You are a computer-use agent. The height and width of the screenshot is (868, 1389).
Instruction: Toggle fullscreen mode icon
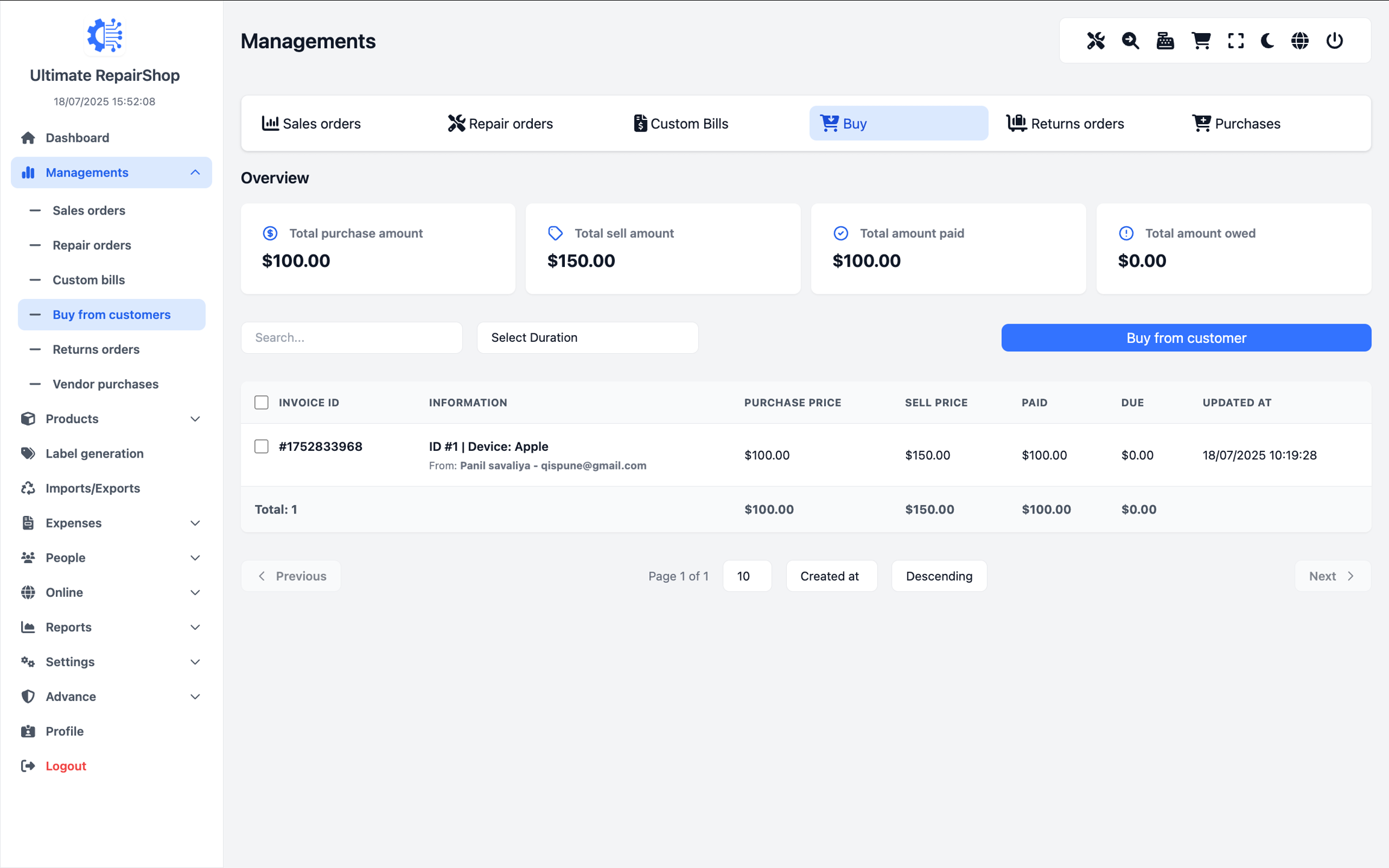pos(1235,40)
